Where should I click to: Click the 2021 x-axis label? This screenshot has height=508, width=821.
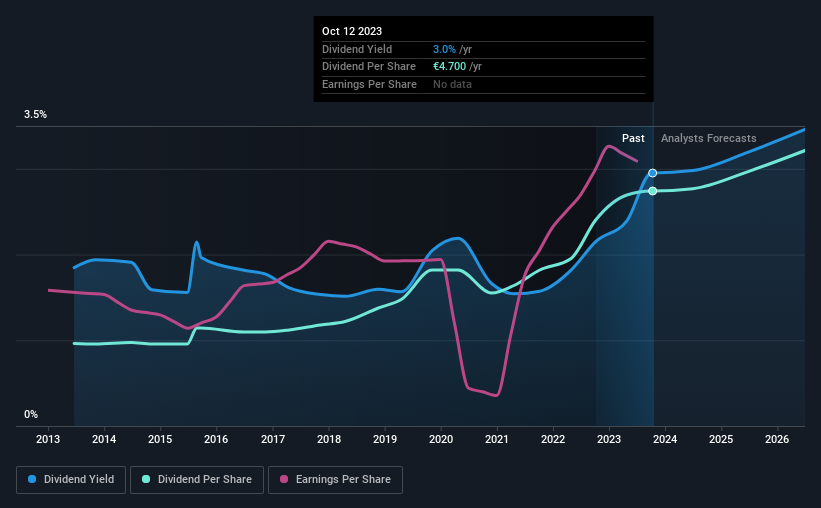(x=496, y=439)
